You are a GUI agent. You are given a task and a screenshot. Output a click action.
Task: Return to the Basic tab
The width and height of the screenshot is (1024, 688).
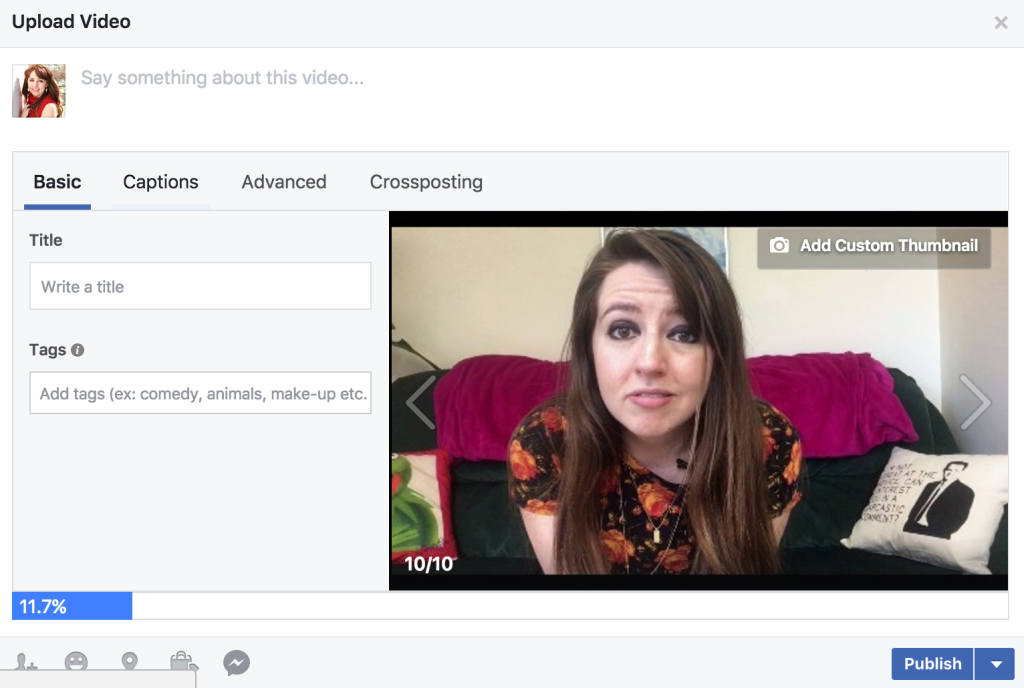point(57,182)
